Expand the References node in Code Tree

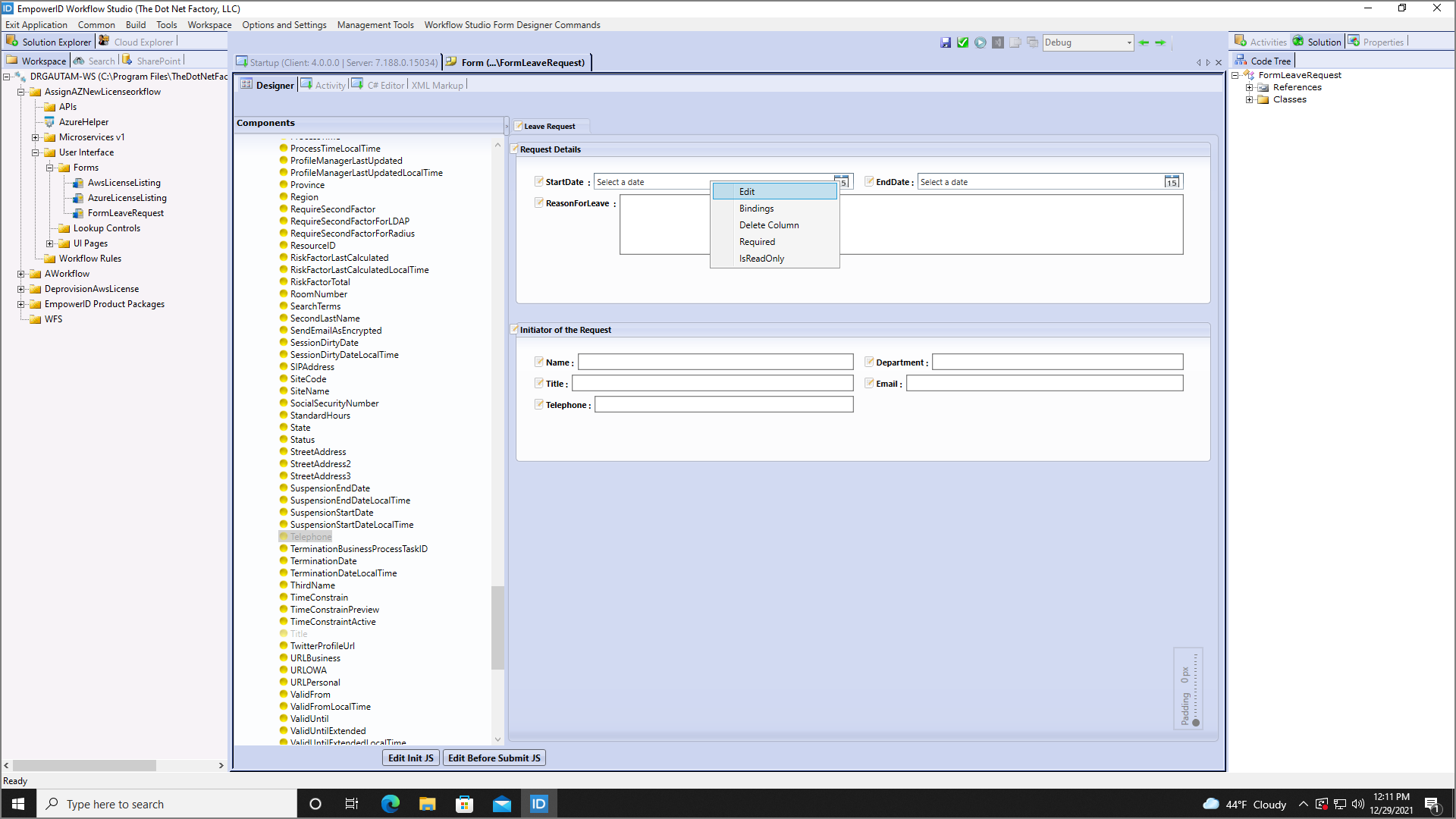(x=1250, y=86)
